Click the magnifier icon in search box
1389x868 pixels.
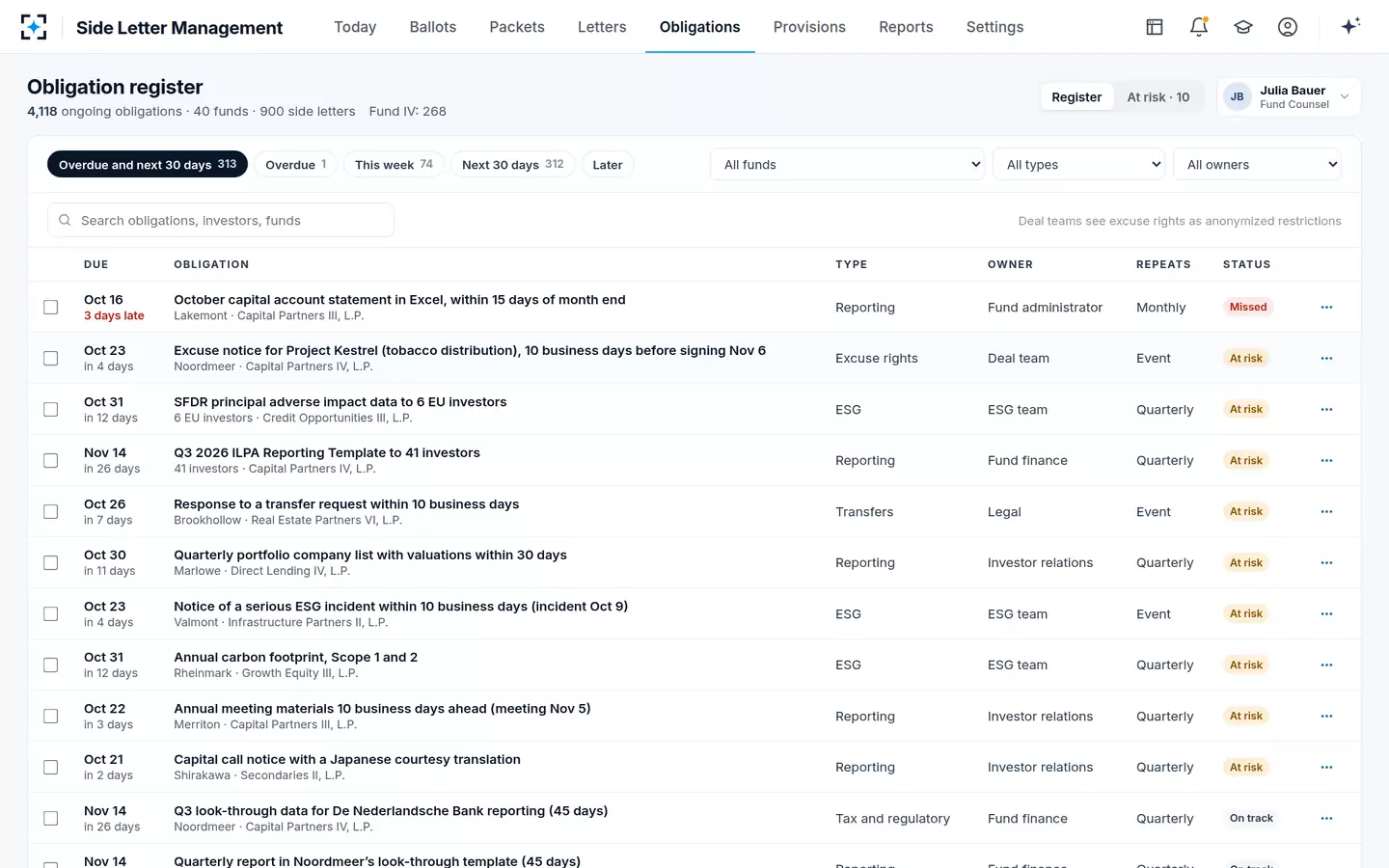(65, 220)
